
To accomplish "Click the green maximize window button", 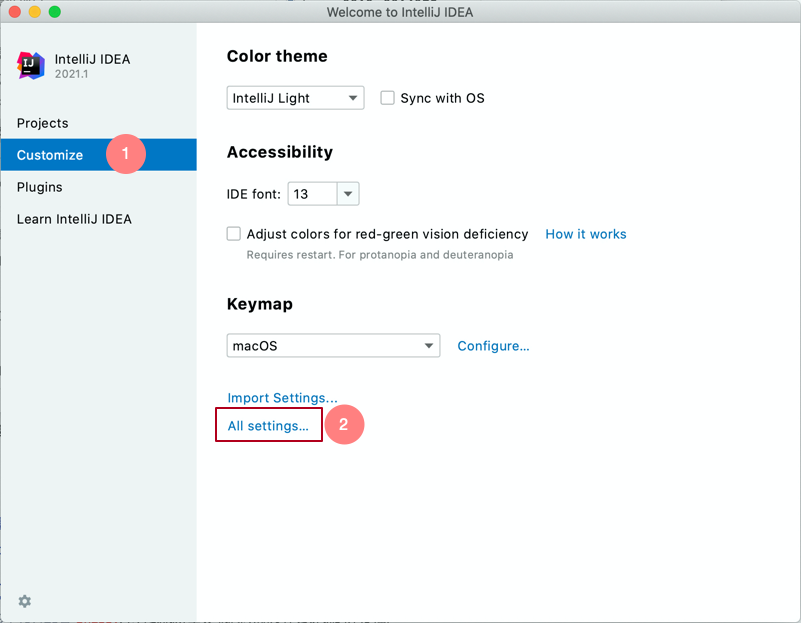I will pyautogui.click(x=55, y=12).
